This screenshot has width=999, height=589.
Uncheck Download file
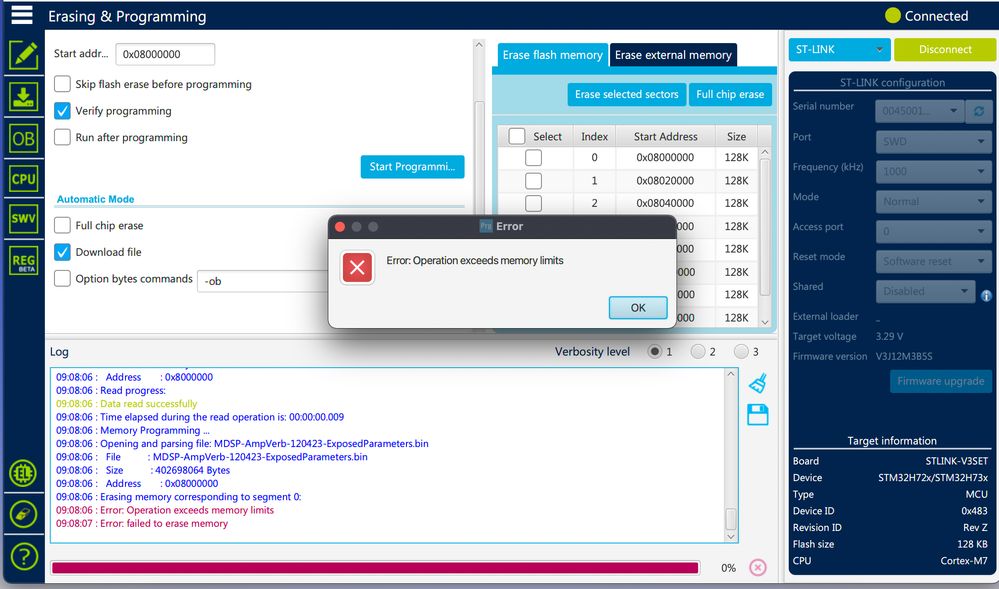[x=62, y=252]
